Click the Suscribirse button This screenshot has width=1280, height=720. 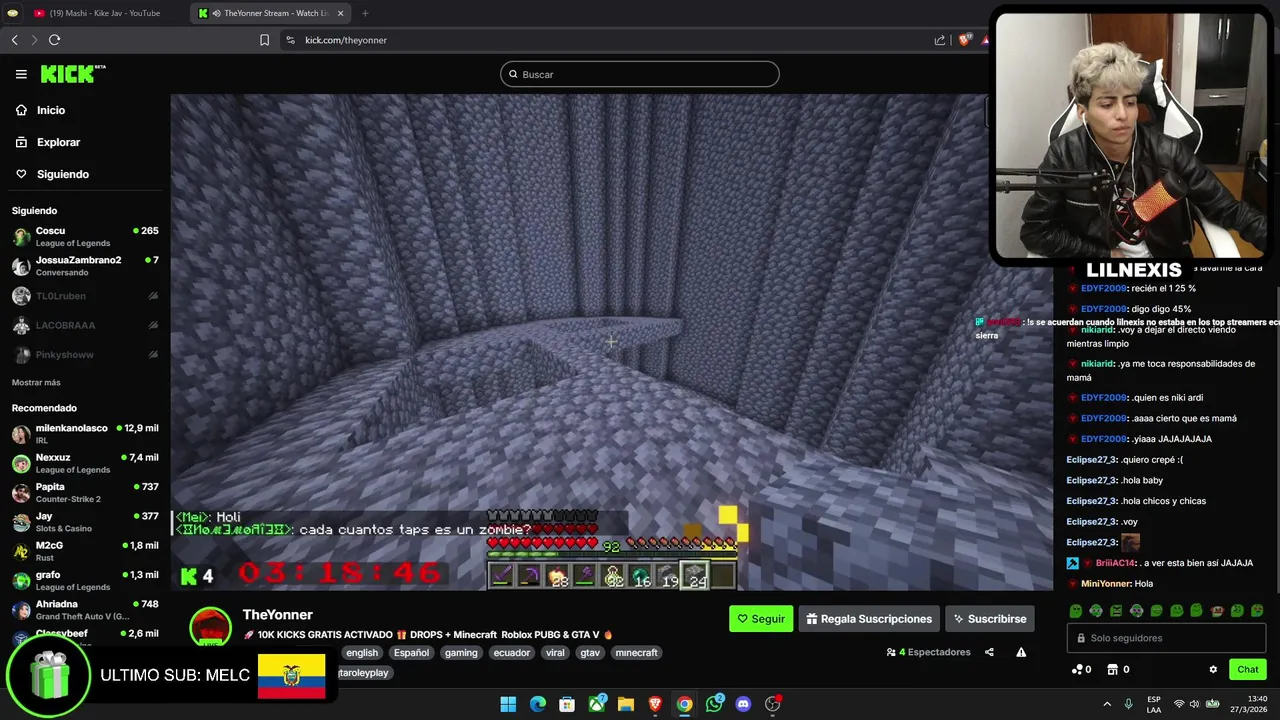pyautogui.click(x=989, y=619)
